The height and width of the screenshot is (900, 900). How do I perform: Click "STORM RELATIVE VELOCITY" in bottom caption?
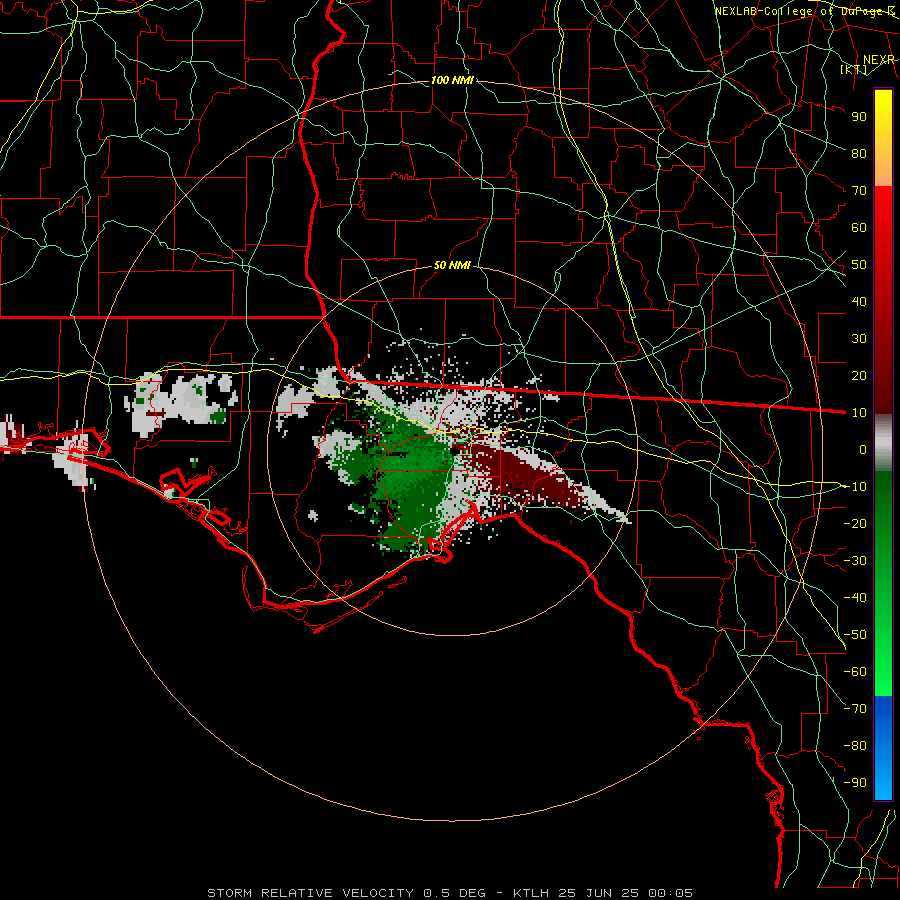click(310, 893)
